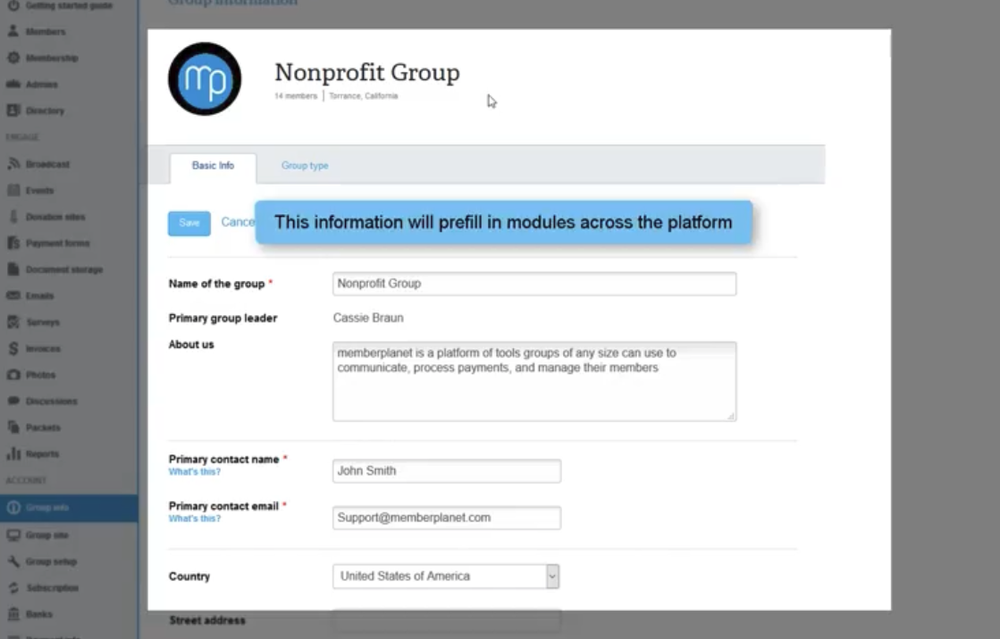Select the Group info circle icon

point(13,508)
